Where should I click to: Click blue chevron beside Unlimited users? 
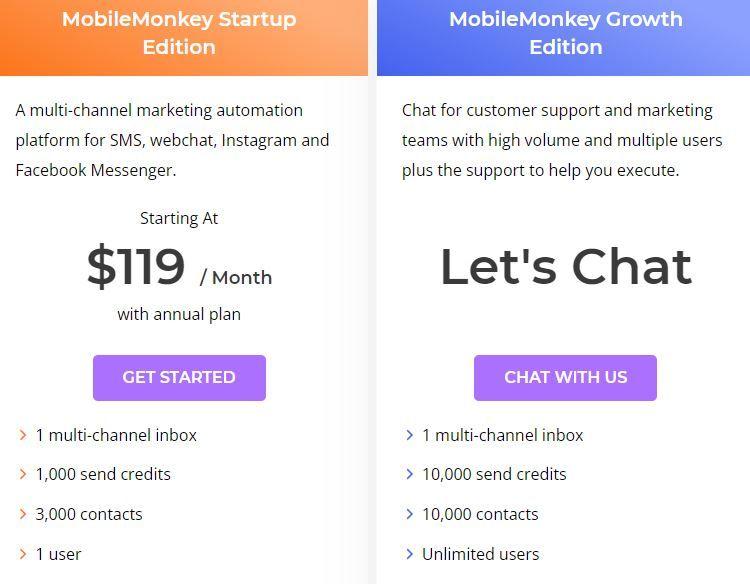410,554
